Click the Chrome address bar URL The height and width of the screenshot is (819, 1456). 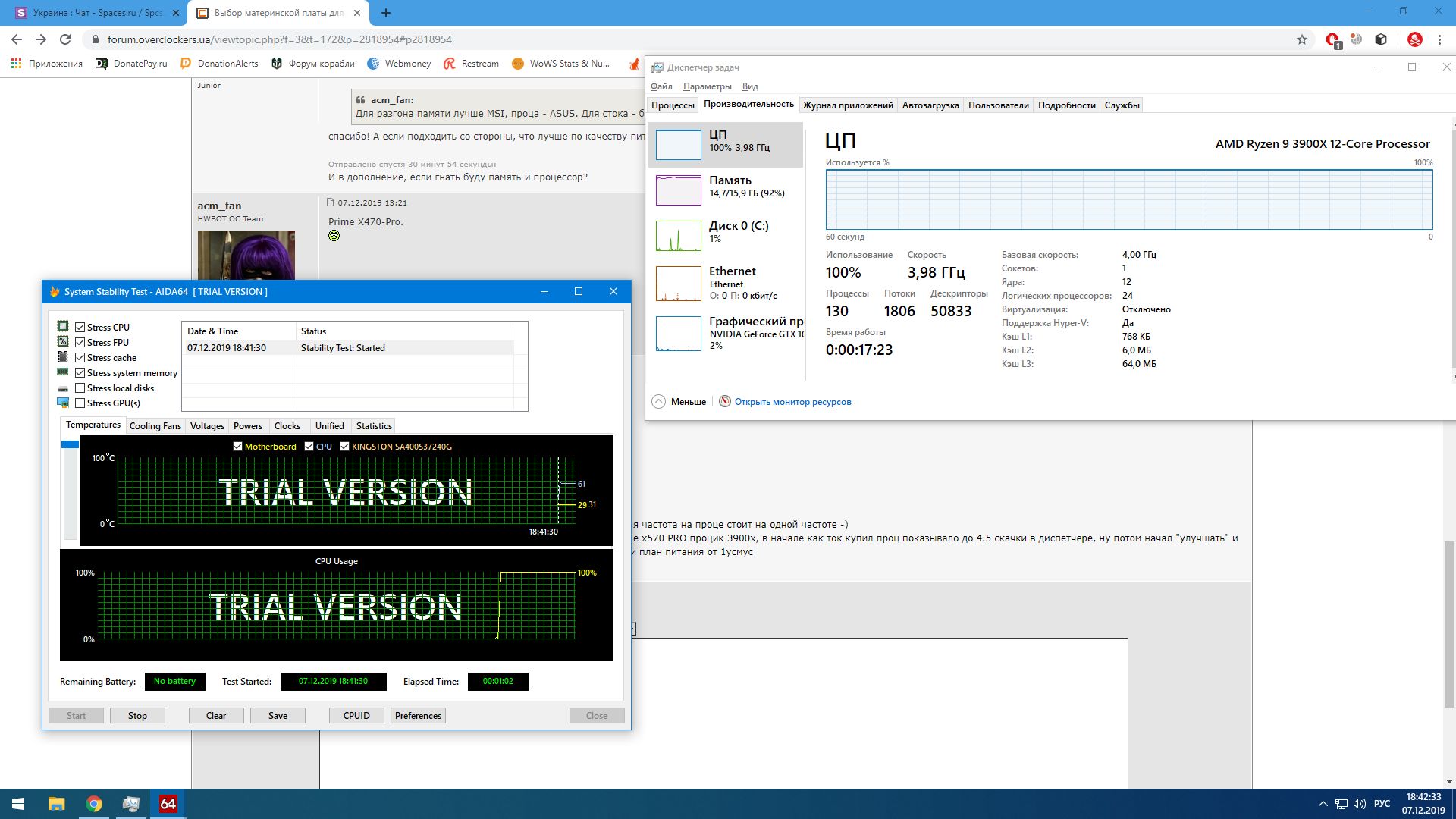pyautogui.click(x=279, y=39)
